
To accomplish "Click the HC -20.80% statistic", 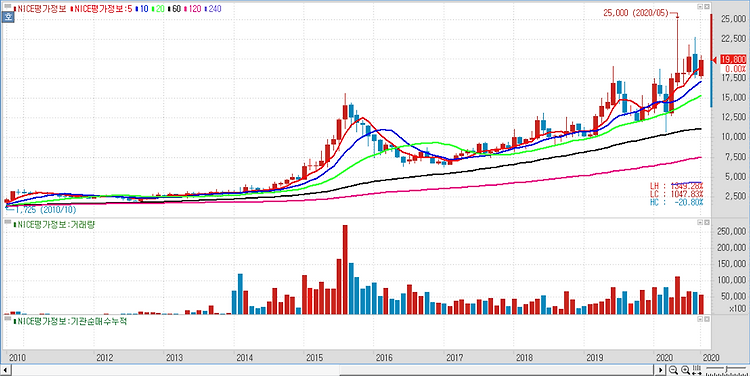I will (x=676, y=202).
